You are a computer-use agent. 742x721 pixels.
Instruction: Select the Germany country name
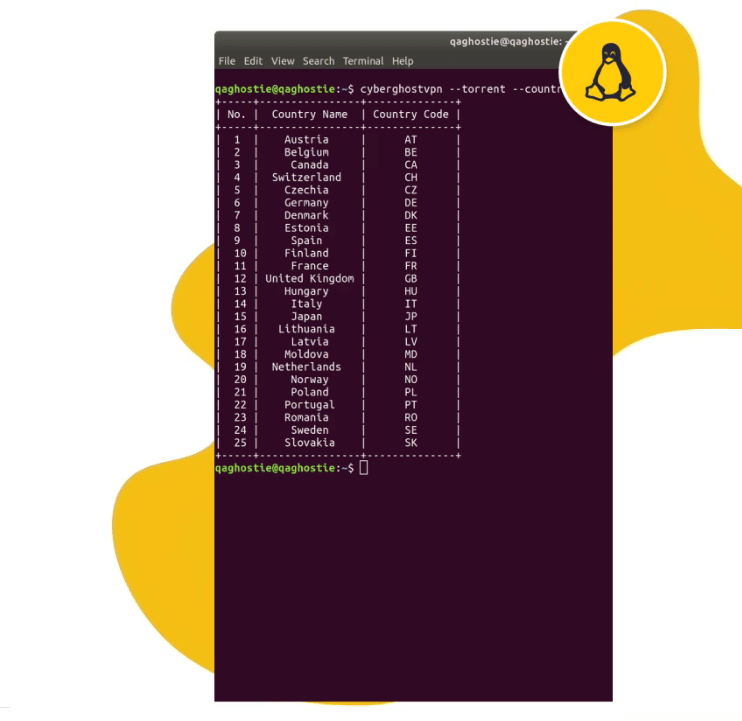(306, 203)
